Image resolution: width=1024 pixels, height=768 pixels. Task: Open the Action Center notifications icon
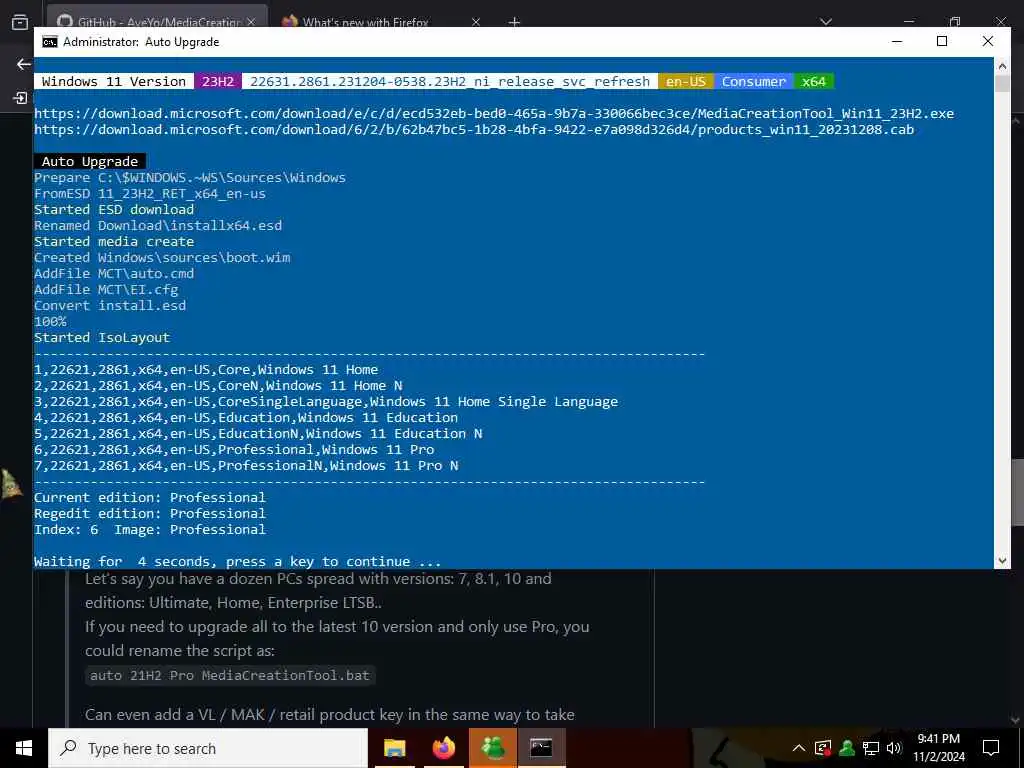(x=991, y=748)
